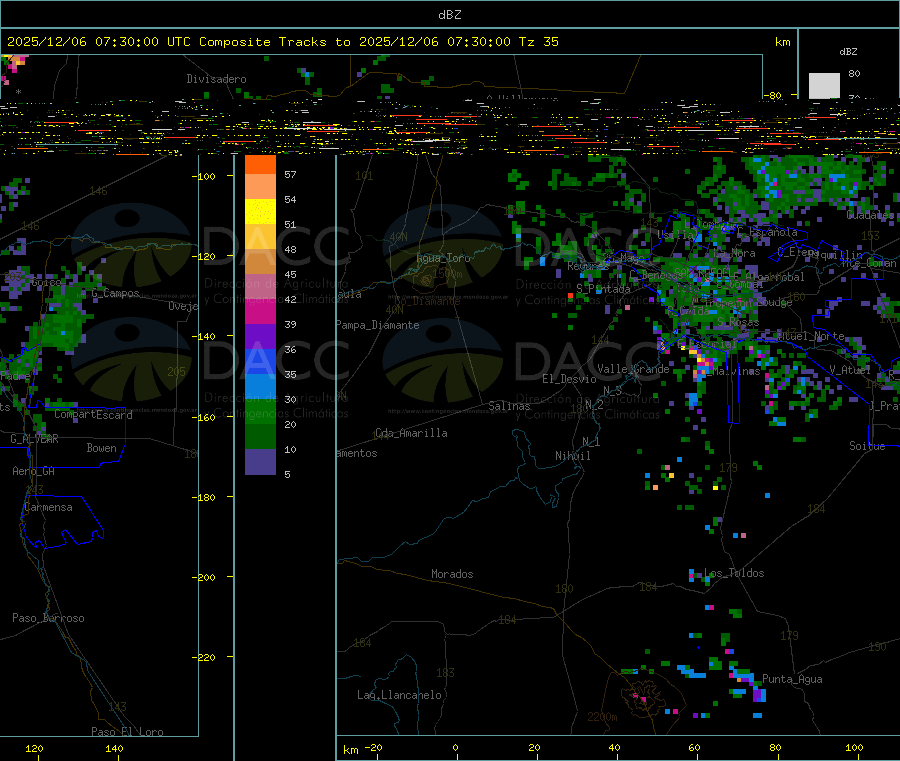This screenshot has height=761, width=900.
Task: Click the mauve swatch between 45 and 42
Action: pyautogui.click(x=261, y=286)
